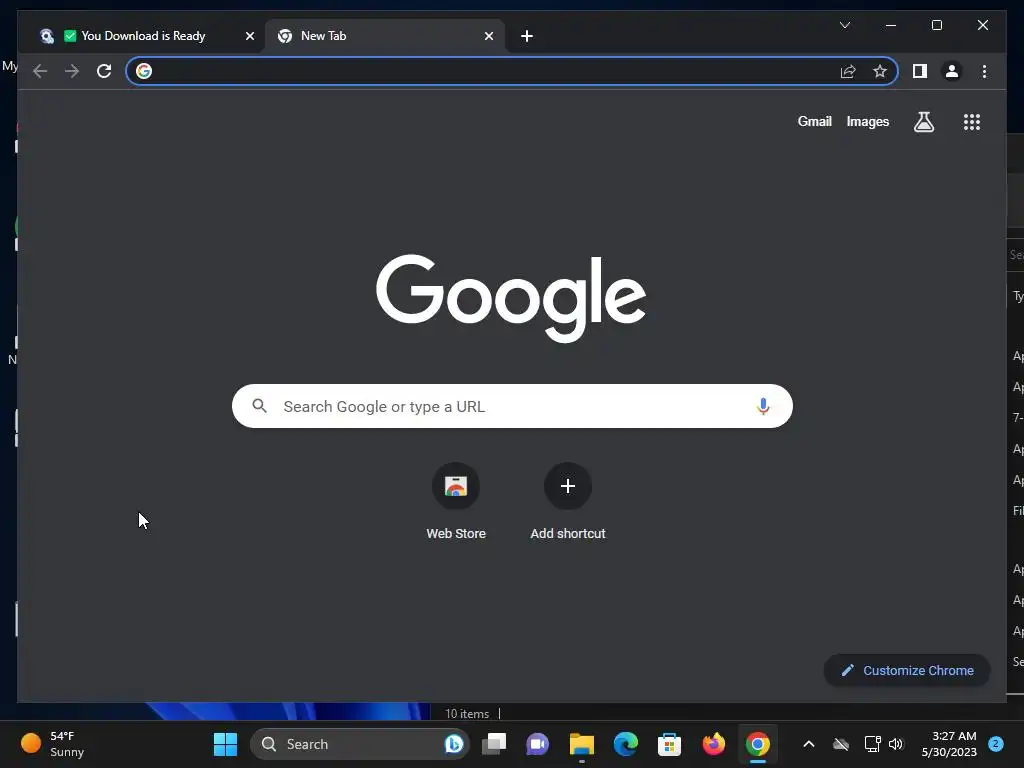Click the taskbar Search box
Viewport: 1024px width, 768px height.
pyautogui.click(x=359, y=744)
